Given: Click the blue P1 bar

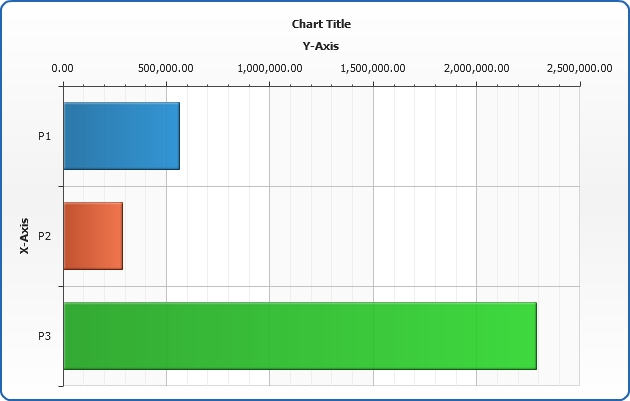Looking at the screenshot, I should (x=121, y=136).
